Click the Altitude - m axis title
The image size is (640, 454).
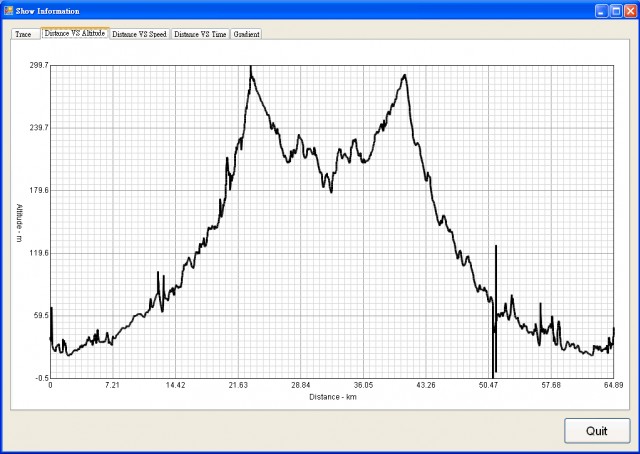(x=20, y=223)
